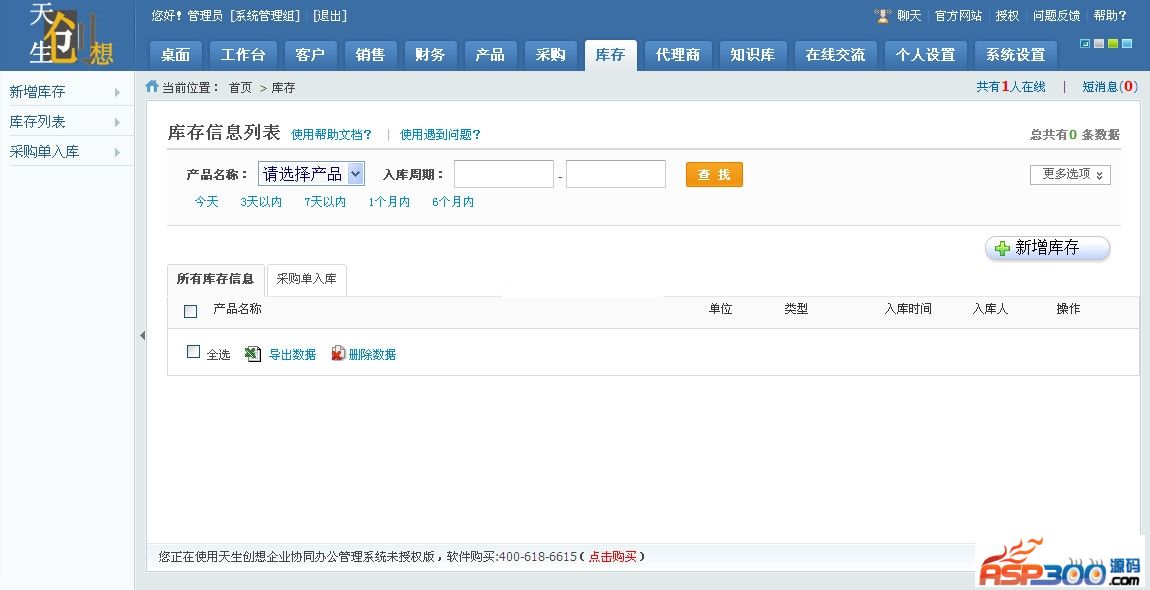Image resolution: width=1150 pixels, height=590 pixels.
Task: Open the 请选择产品 product dropdown
Action: [x=311, y=174]
